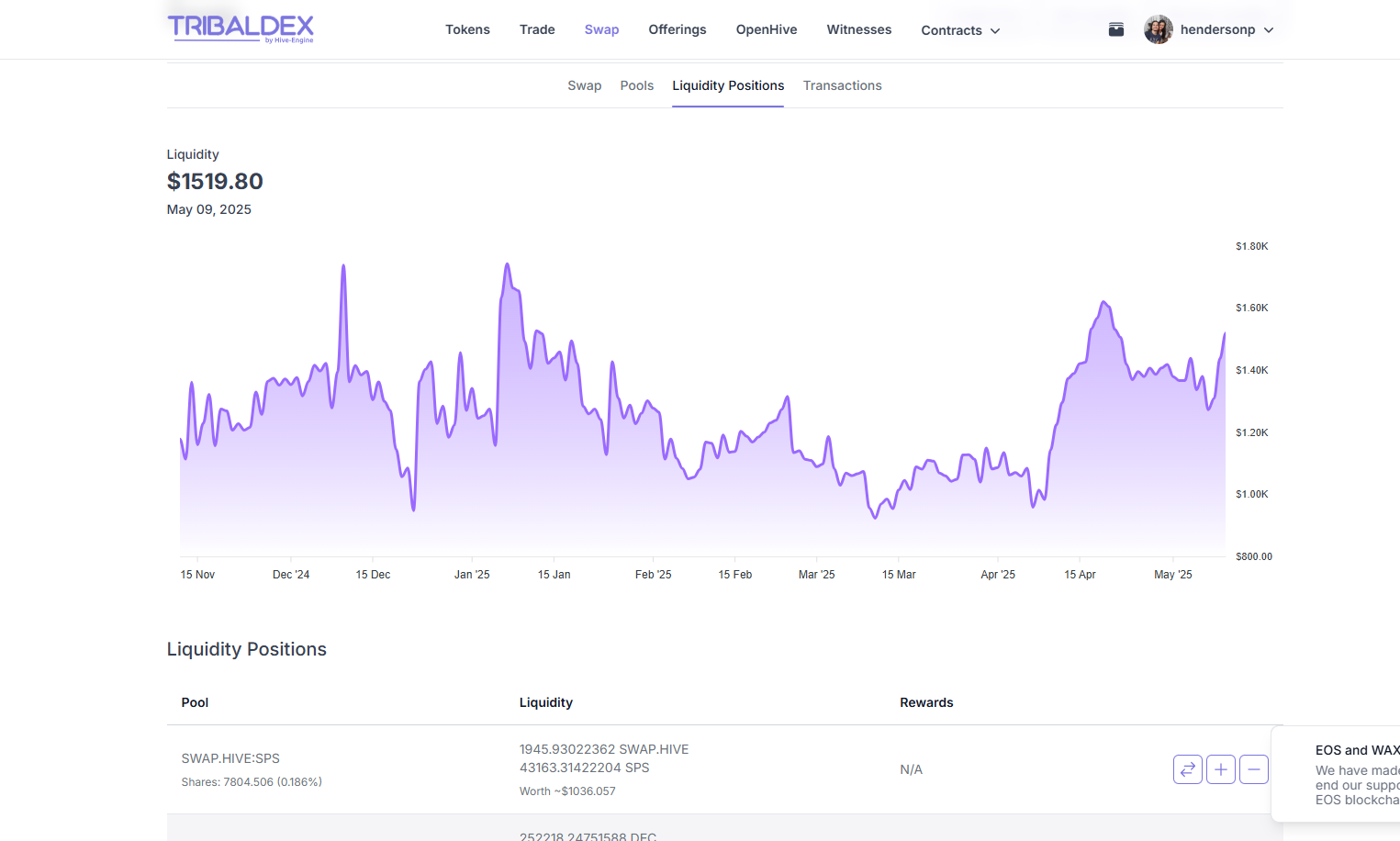
Task: Click the Rewards column header
Action: [x=926, y=702]
